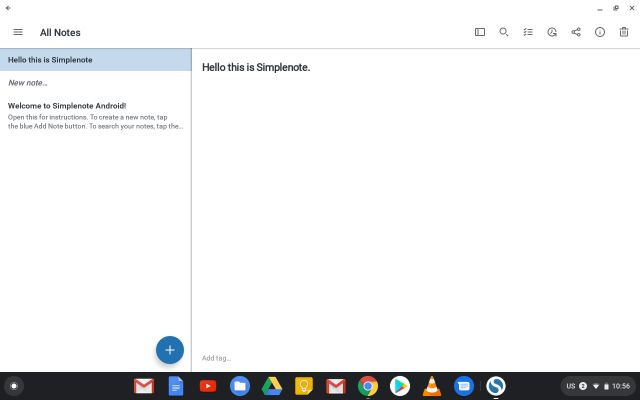Screen dimensions: 640x400
Task: Tap the blue add note plus button
Action: 170,350
